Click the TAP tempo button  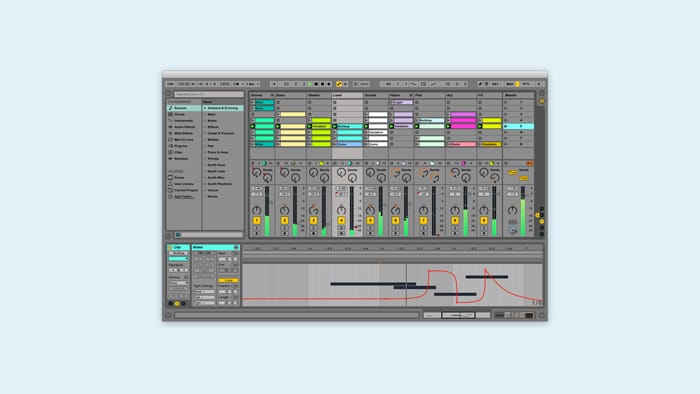(171, 84)
